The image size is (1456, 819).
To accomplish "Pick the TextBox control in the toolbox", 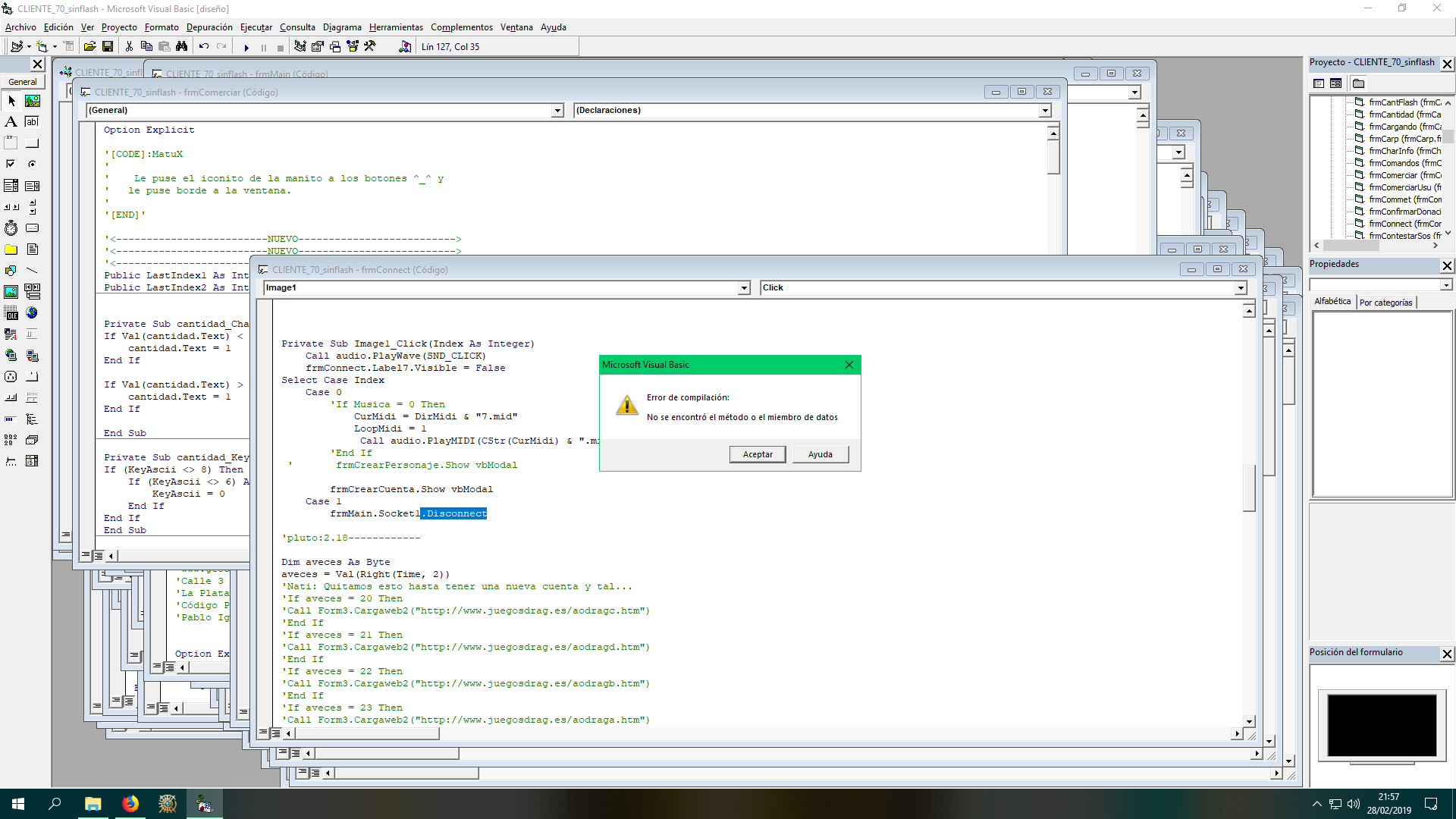I will [32, 122].
